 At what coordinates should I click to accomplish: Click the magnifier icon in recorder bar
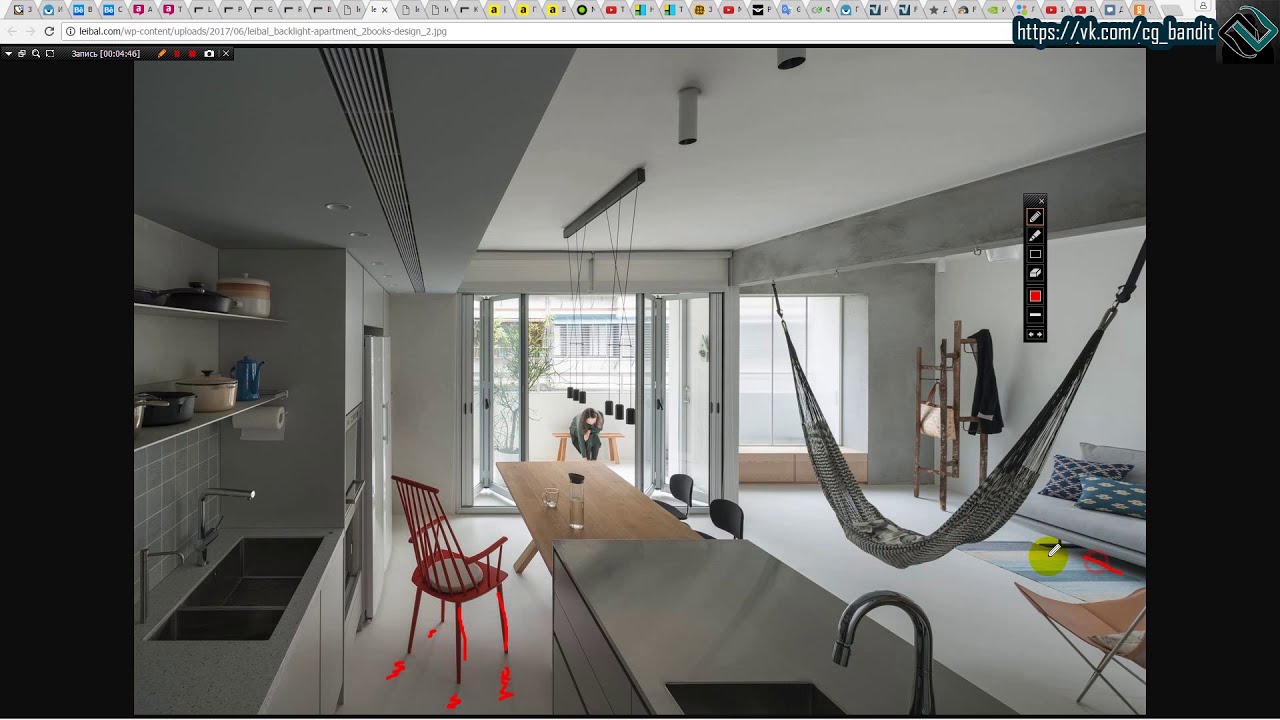(x=36, y=53)
